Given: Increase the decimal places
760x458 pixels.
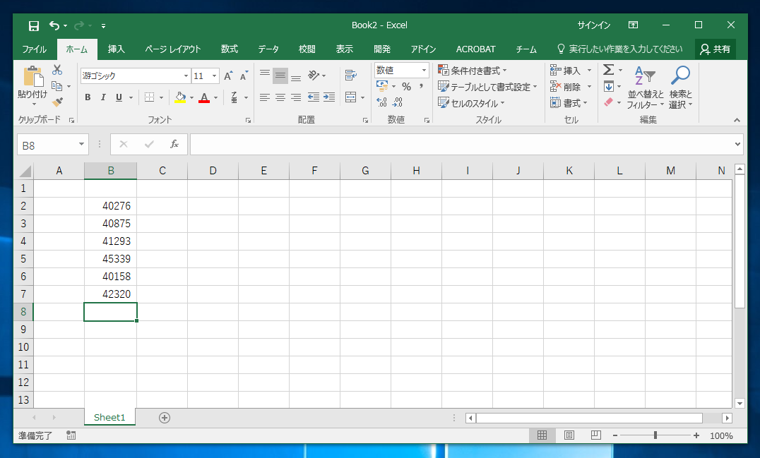Looking at the screenshot, I should pyautogui.click(x=382, y=102).
